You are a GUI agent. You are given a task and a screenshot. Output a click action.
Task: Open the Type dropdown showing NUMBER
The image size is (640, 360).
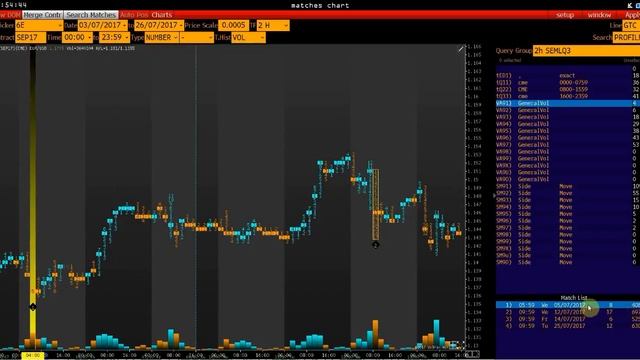point(162,38)
